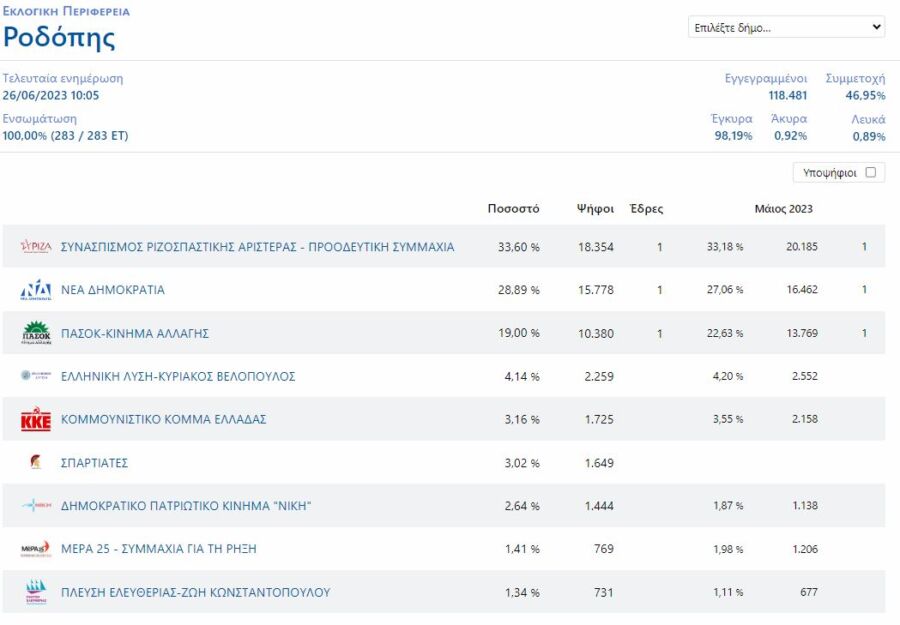Click the Ροδόπης region heading
900x625 pixels.
[x=59, y=37]
